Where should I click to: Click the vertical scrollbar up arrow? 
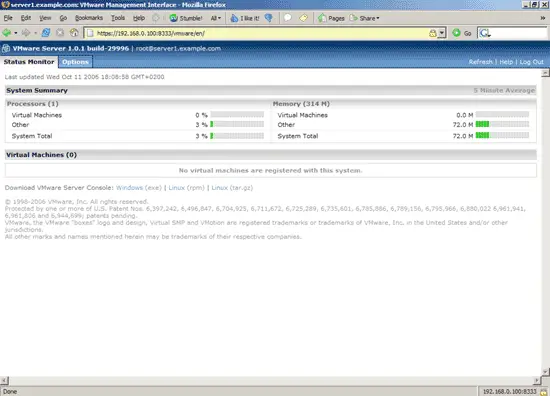click(545, 73)
